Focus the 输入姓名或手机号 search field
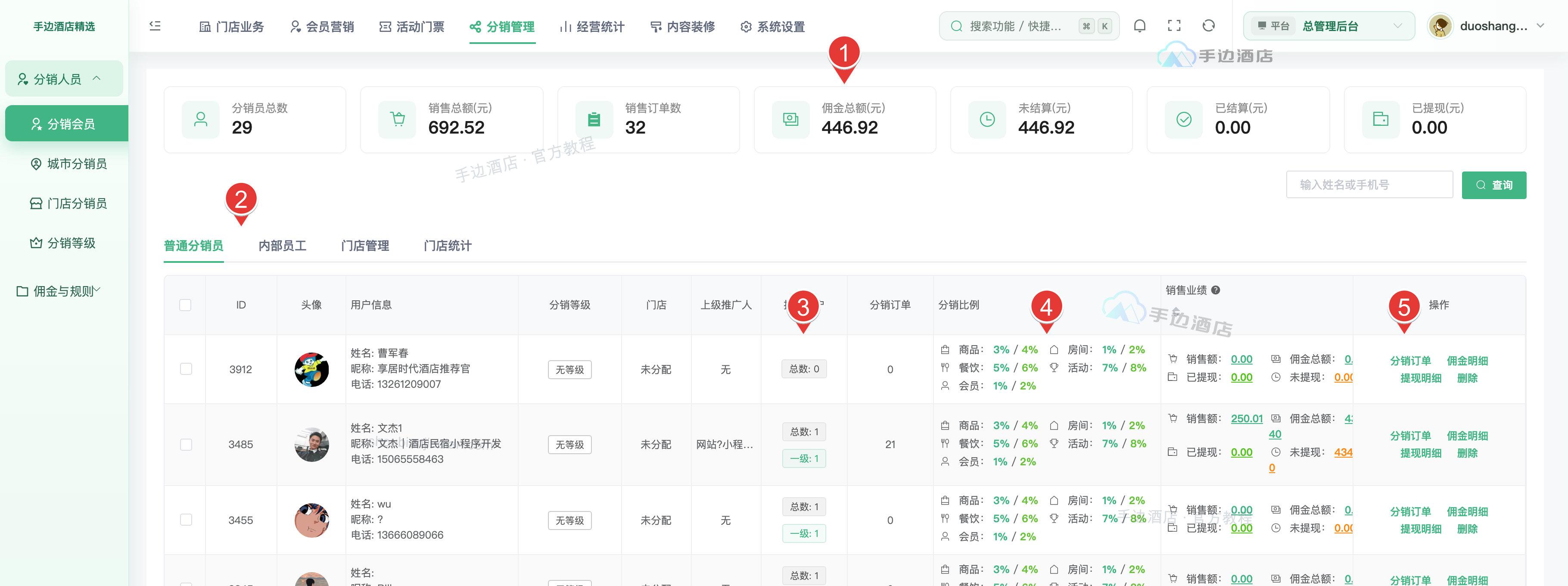Viewport: 1568px width, 586px height. [1369, 184]
